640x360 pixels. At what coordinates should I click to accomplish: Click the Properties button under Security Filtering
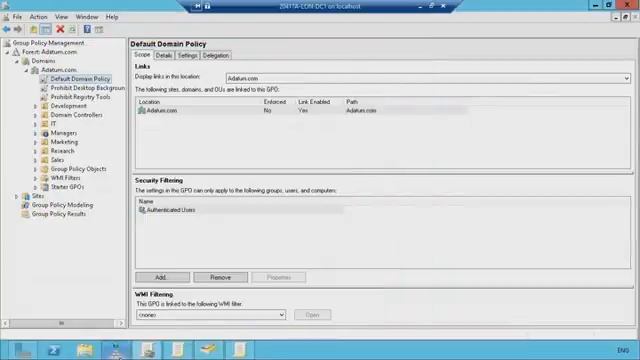[x=279, y=277]
